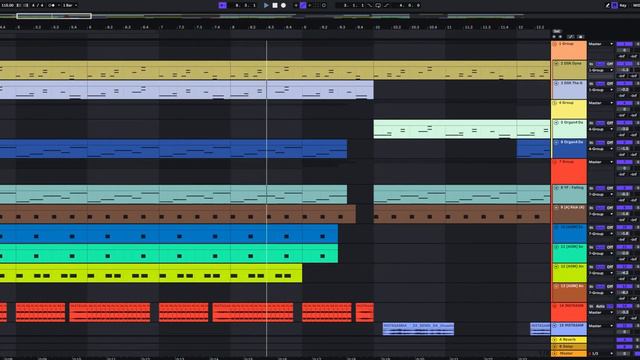
Task: Unfold the 6 Organ4 track
Action: 556,142
